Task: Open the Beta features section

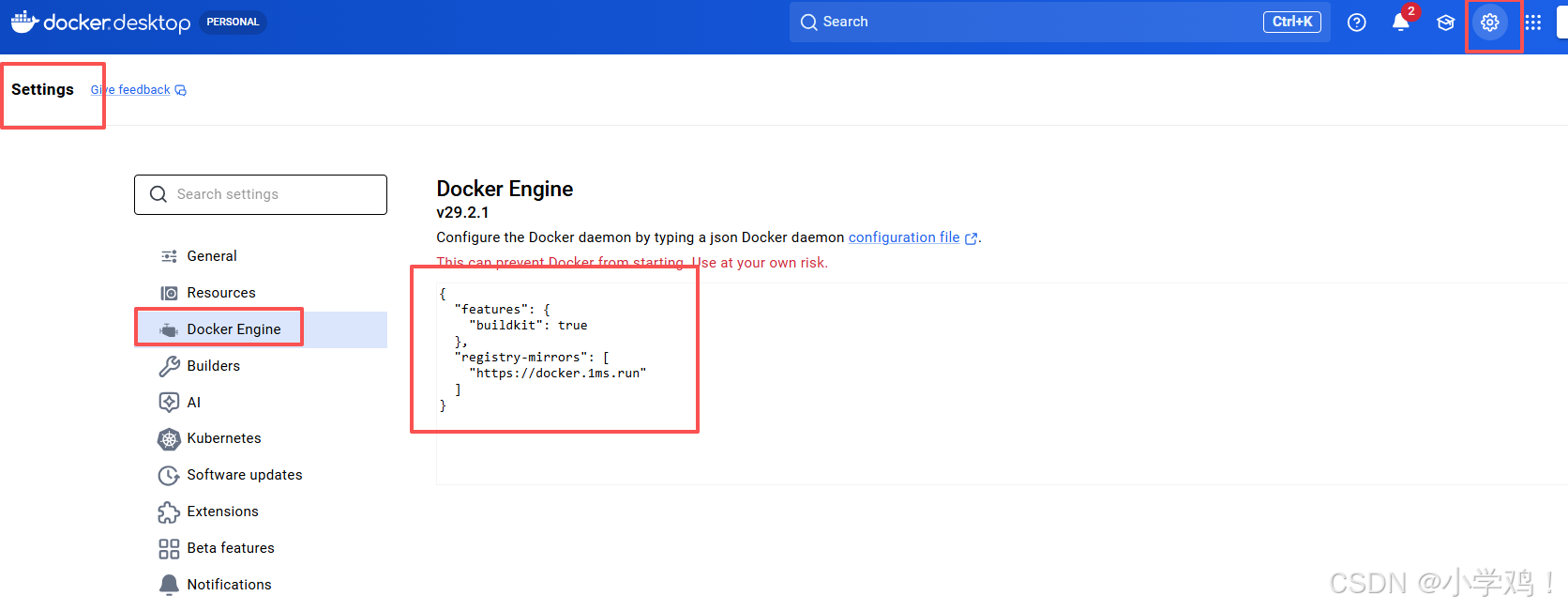Action: [261, 548]
